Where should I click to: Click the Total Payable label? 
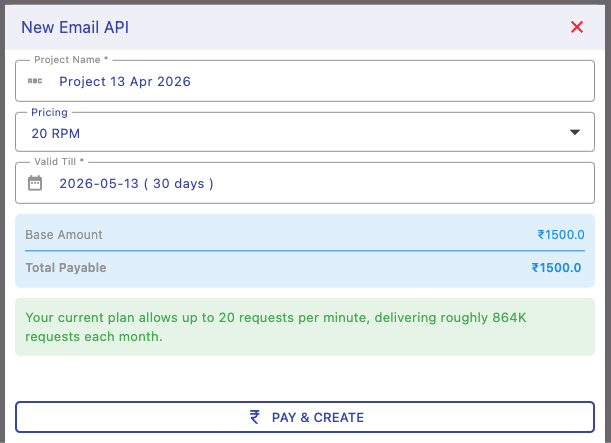[x=66, y=268]
